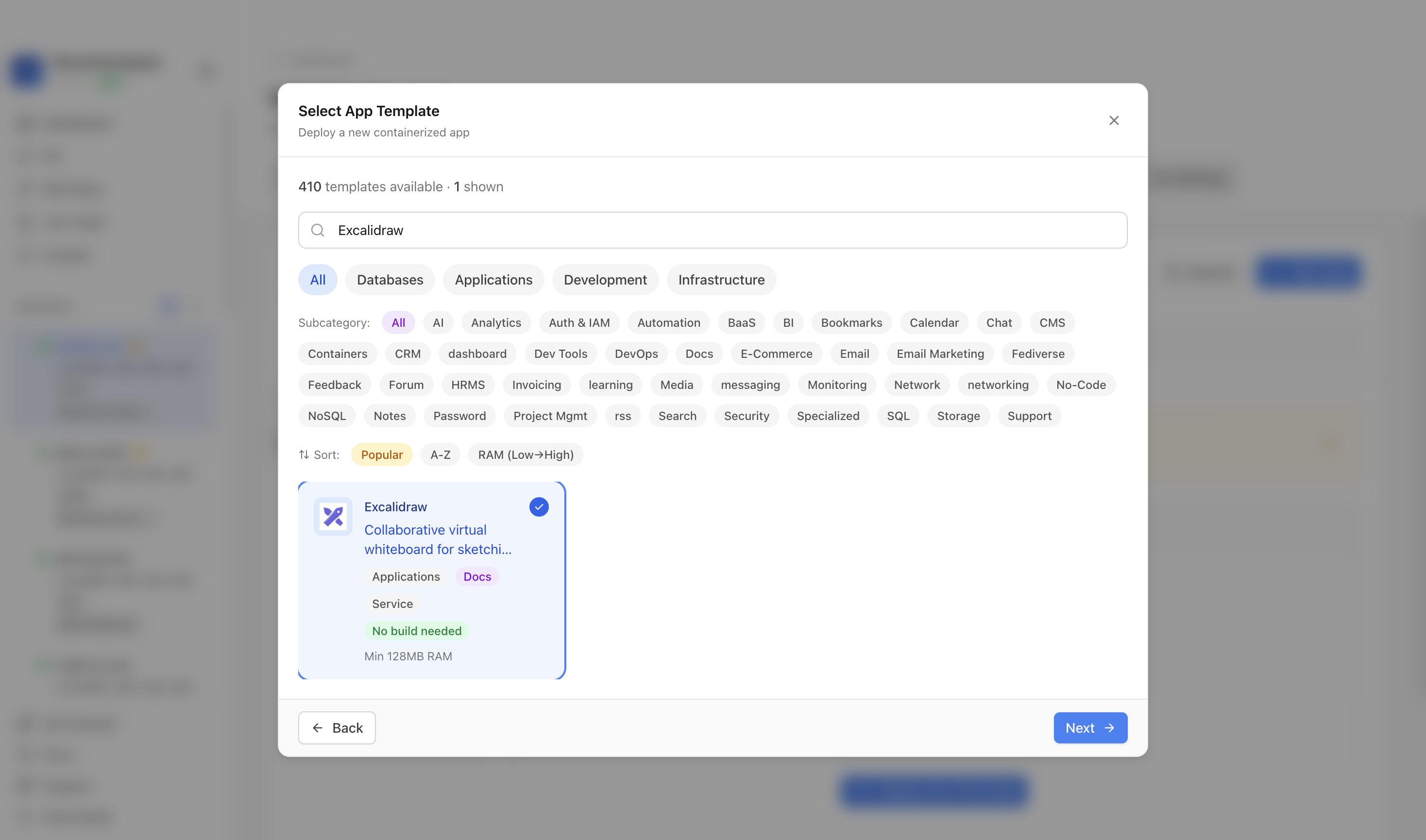Image resolution: width=1426 pixels, height=840 pixels.
Task: Filter by Dev Tools subcategory
Action: [x=560, y=354]
